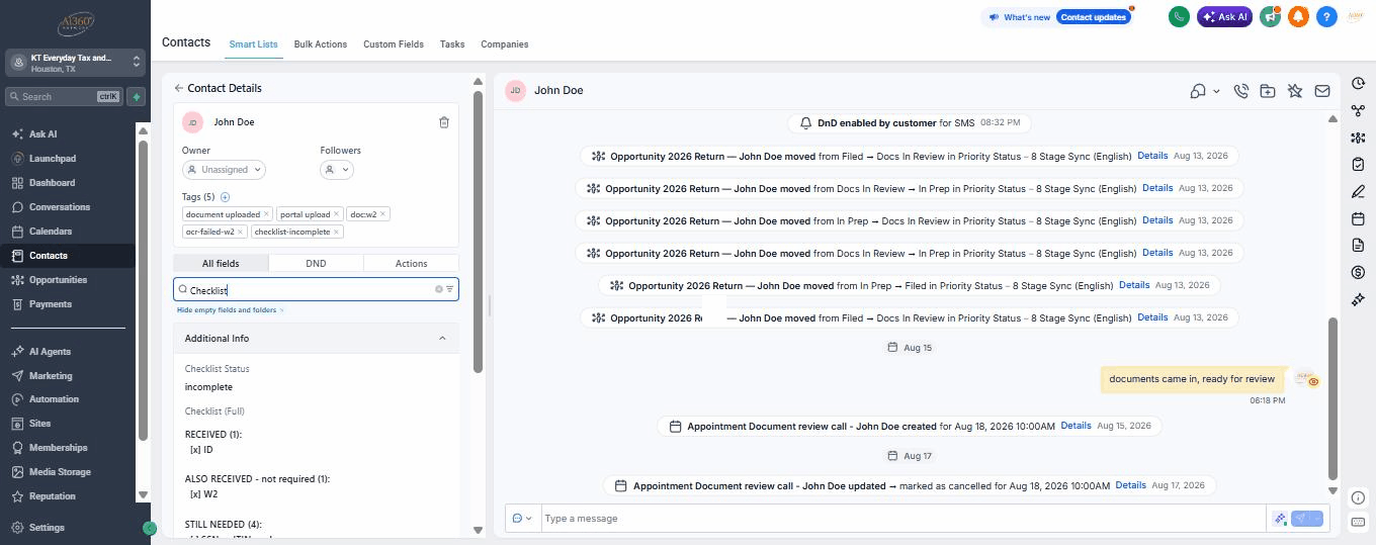The height and width of the screenshot is (545, 1376).
Task: Remove the "checklist-incomplete" tag
Action: (x=336, y=231)
